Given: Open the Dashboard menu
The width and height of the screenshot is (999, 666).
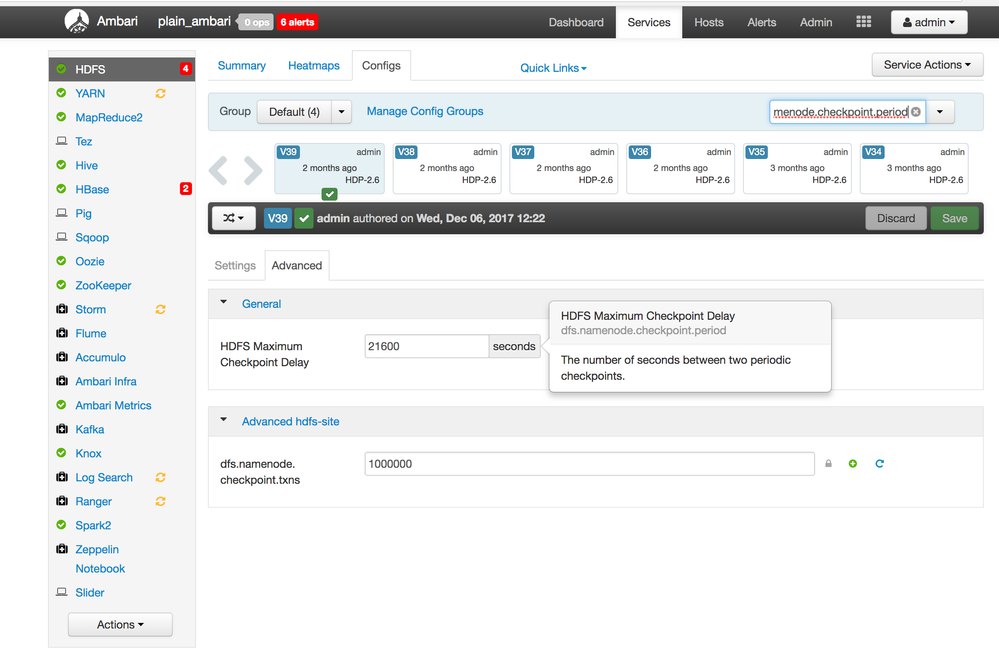Looking at the screenshot, I should (576, 22).
